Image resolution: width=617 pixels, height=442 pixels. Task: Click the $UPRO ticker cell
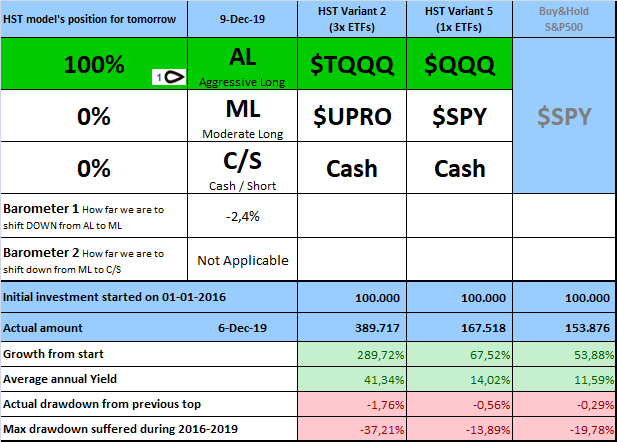click(352, 116)
